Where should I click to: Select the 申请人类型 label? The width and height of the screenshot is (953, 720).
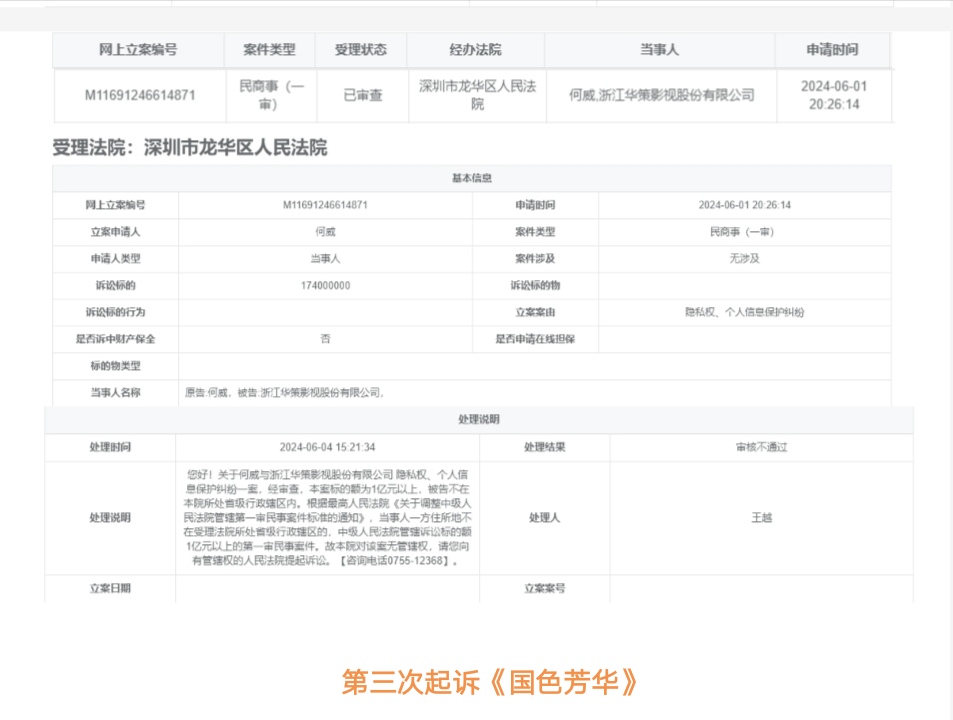pyautogui.click(x=115, y=259)
